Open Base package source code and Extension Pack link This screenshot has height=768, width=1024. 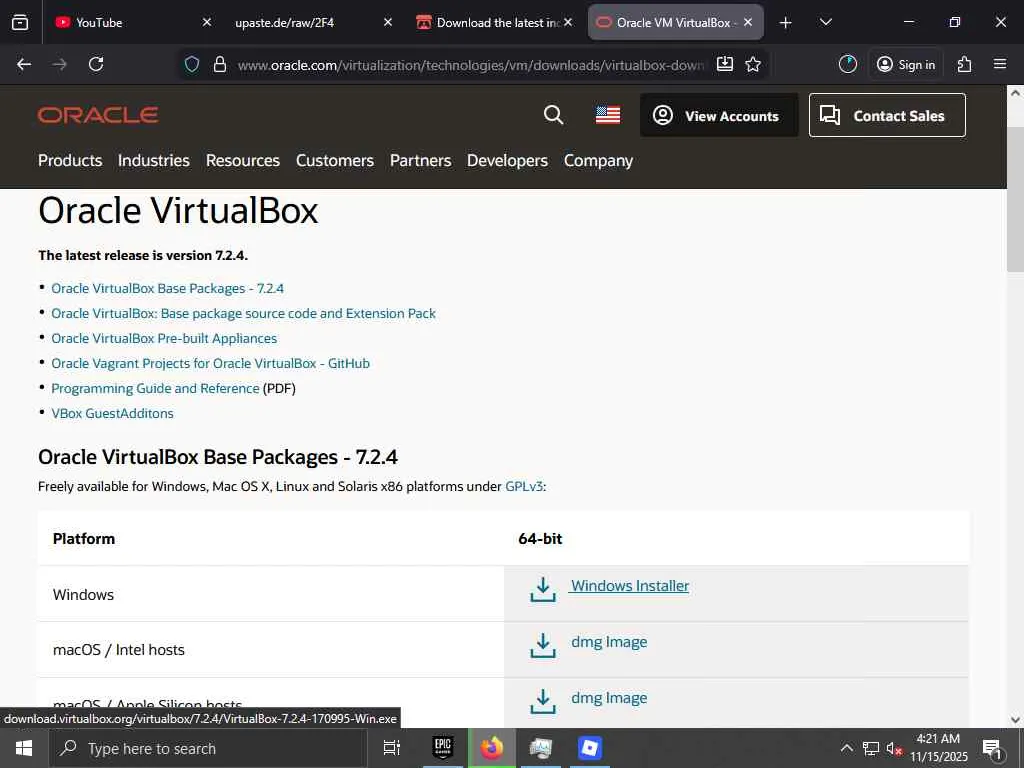(243, 313)
